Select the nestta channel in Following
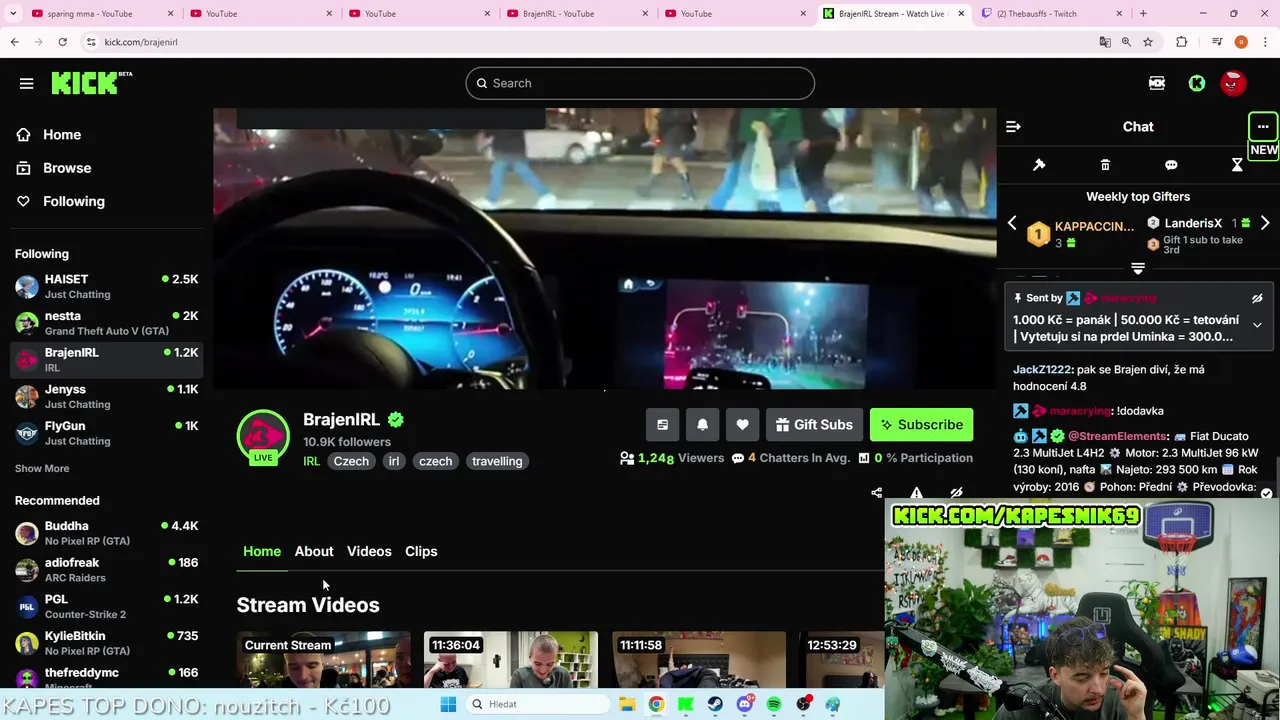Viewport: 1280px width, 720px height. click(105, 323)
